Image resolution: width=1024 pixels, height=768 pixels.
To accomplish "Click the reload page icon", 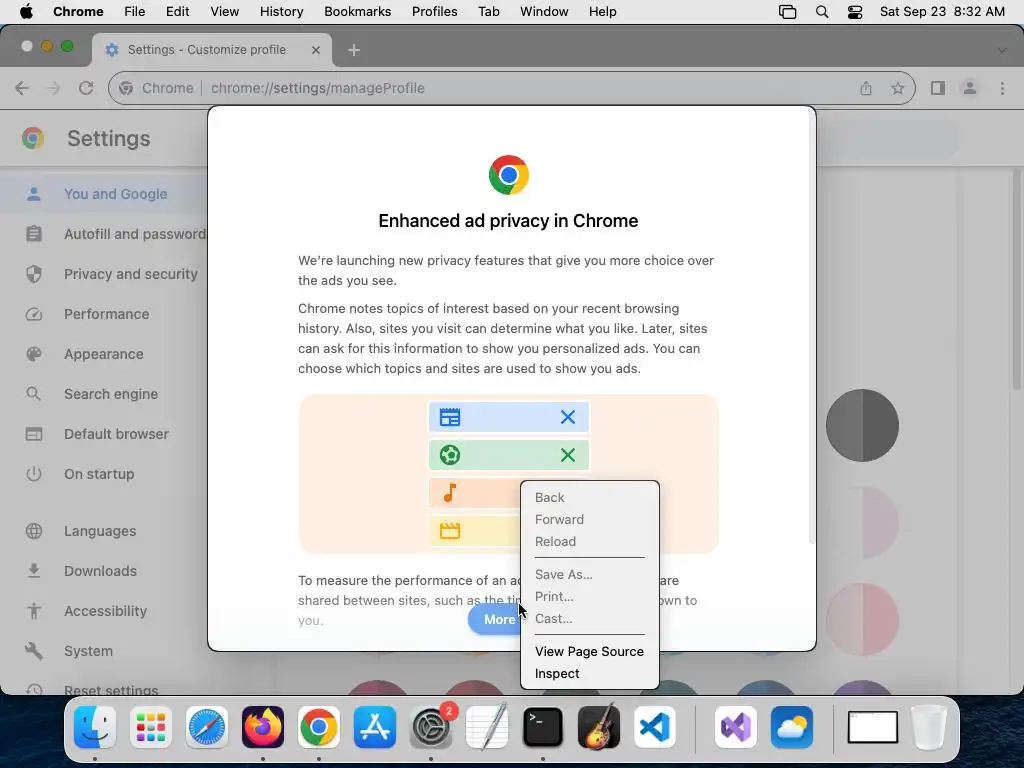I will pyautogui.click(x=86, y=88).
